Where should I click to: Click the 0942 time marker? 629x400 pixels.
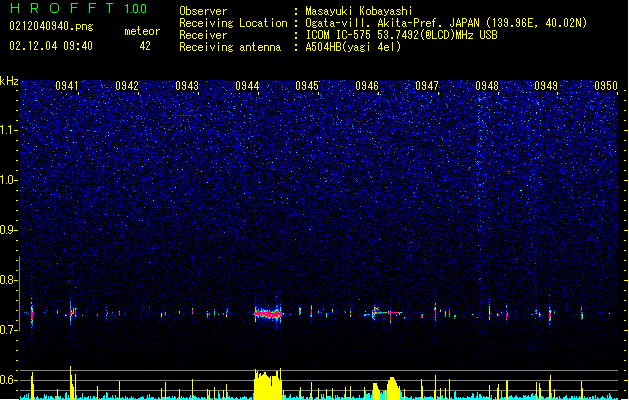127,86
